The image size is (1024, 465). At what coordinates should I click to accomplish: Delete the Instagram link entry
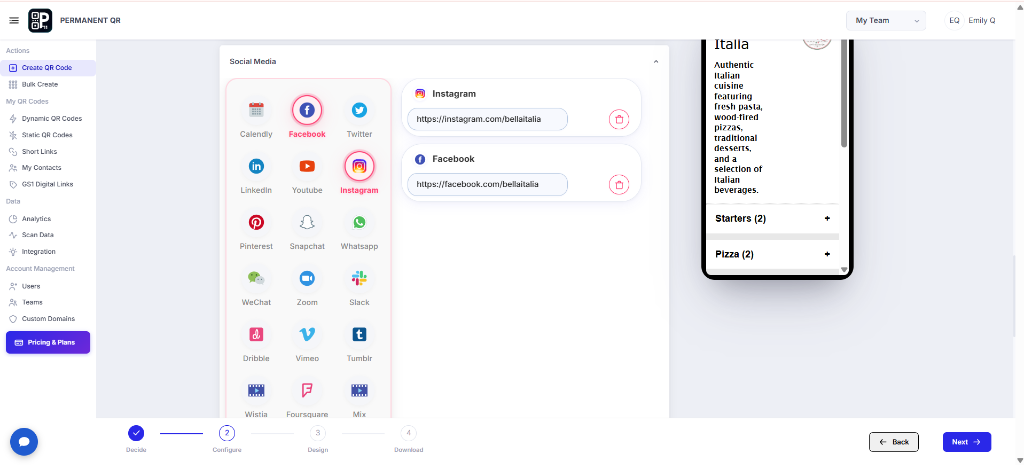point(619,120)
